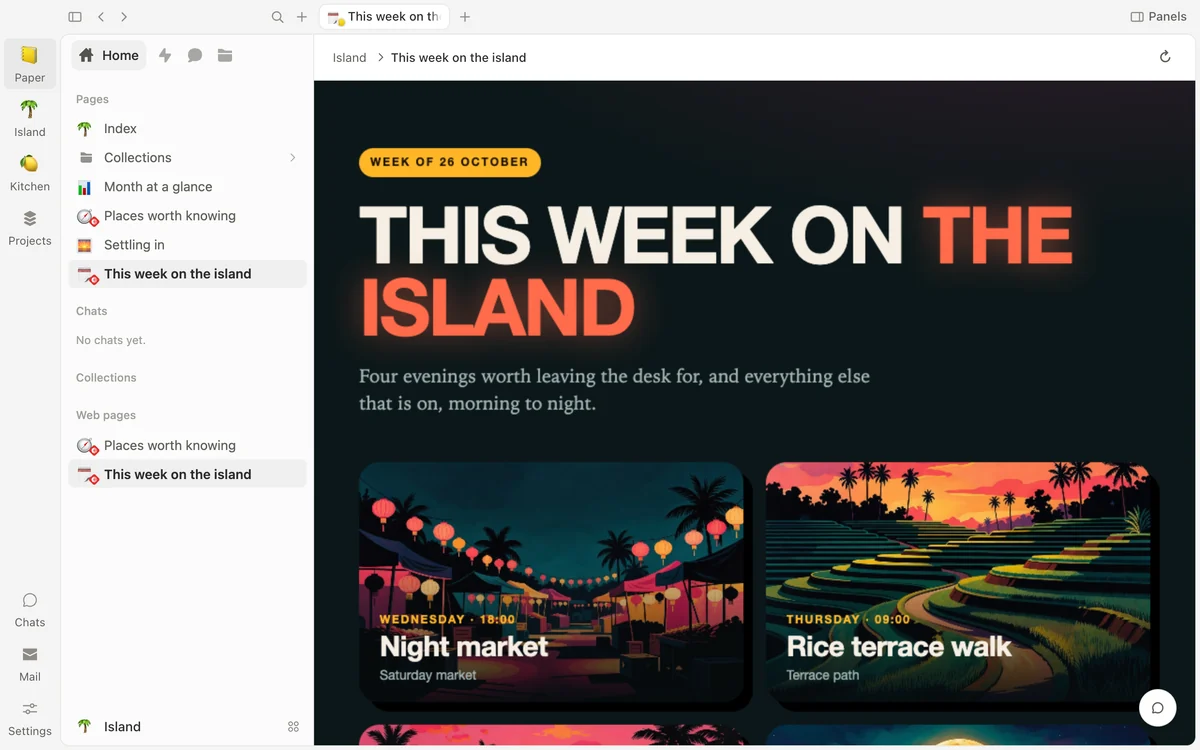The width and height of the screenshot is (1200, 750).
Task: Click the 'Terrace path' subtitle
Action: pyautogui.click(x=823, y=676)
